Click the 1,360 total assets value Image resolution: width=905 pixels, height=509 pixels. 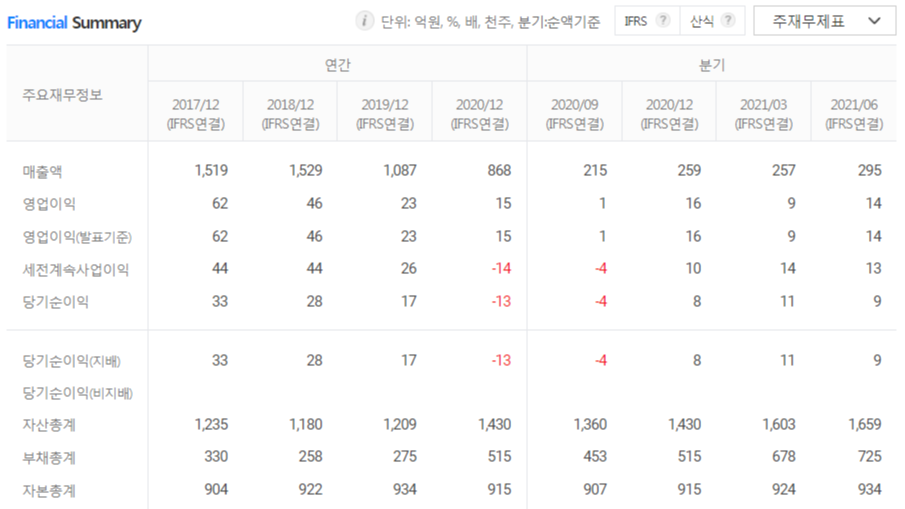(590, 424)
